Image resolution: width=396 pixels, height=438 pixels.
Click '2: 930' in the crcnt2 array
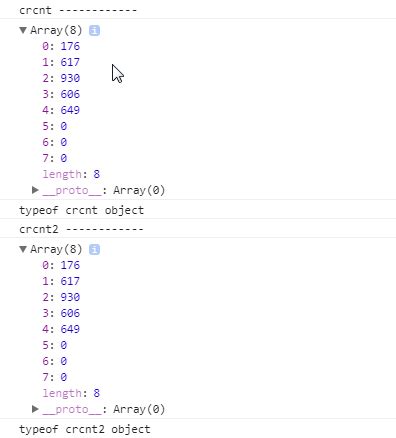[x=61, y=297]
